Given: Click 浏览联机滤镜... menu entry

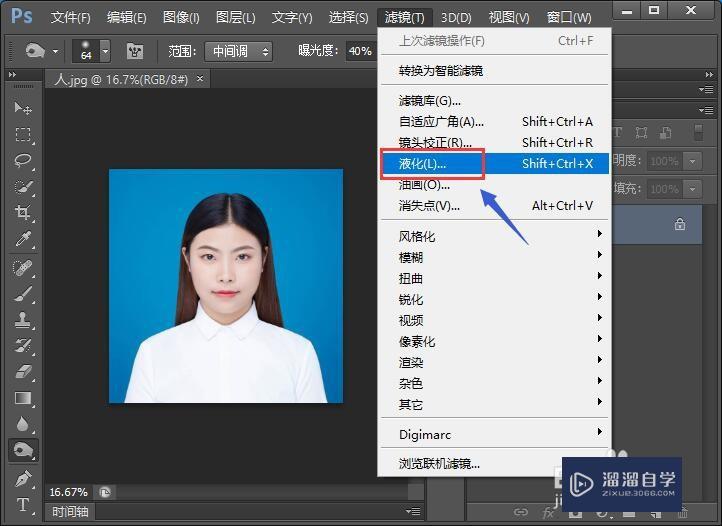Looking at the screenshot, I should tap(439, 463).
